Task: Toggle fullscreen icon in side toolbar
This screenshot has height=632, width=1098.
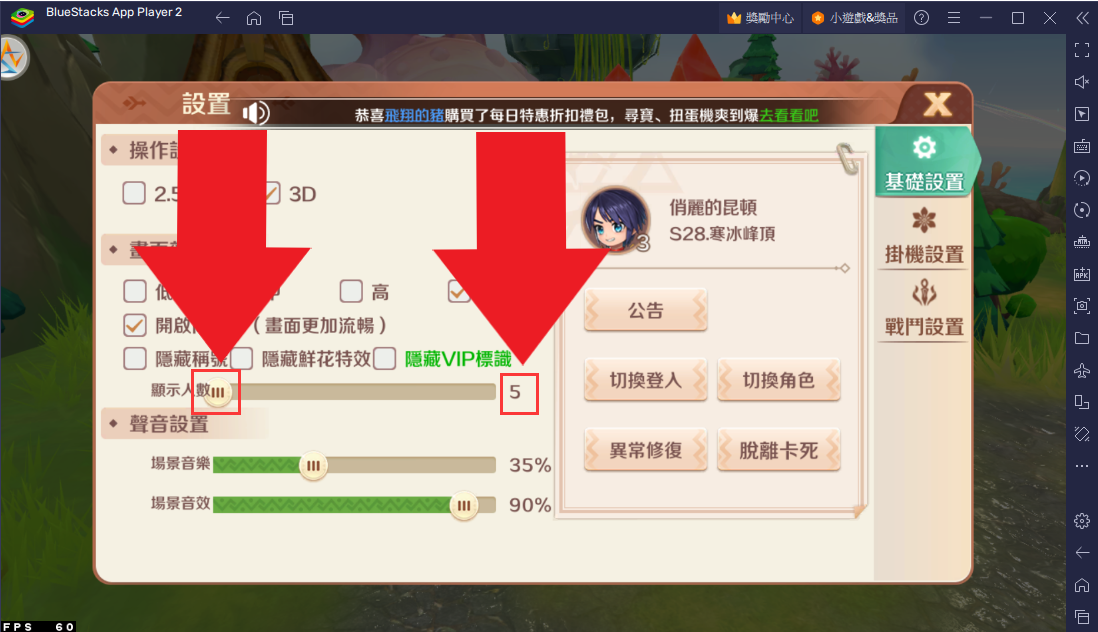Action: 1082,50
